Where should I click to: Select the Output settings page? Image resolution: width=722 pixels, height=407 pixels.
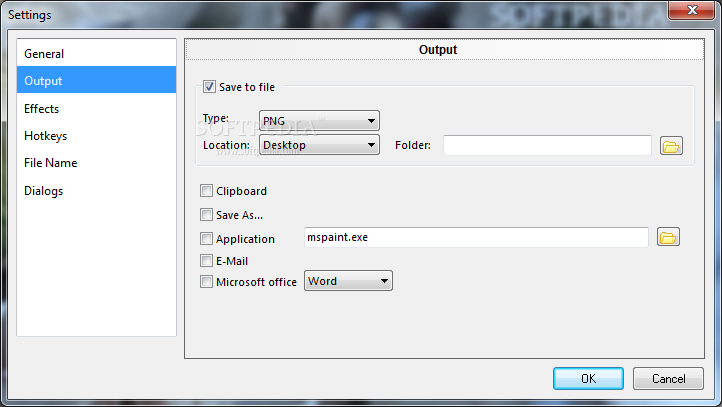click(x=96, y=80)
